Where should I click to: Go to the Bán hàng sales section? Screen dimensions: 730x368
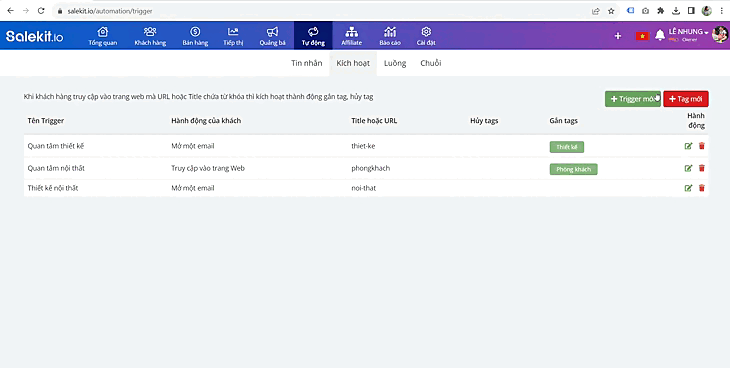[195, 36]
